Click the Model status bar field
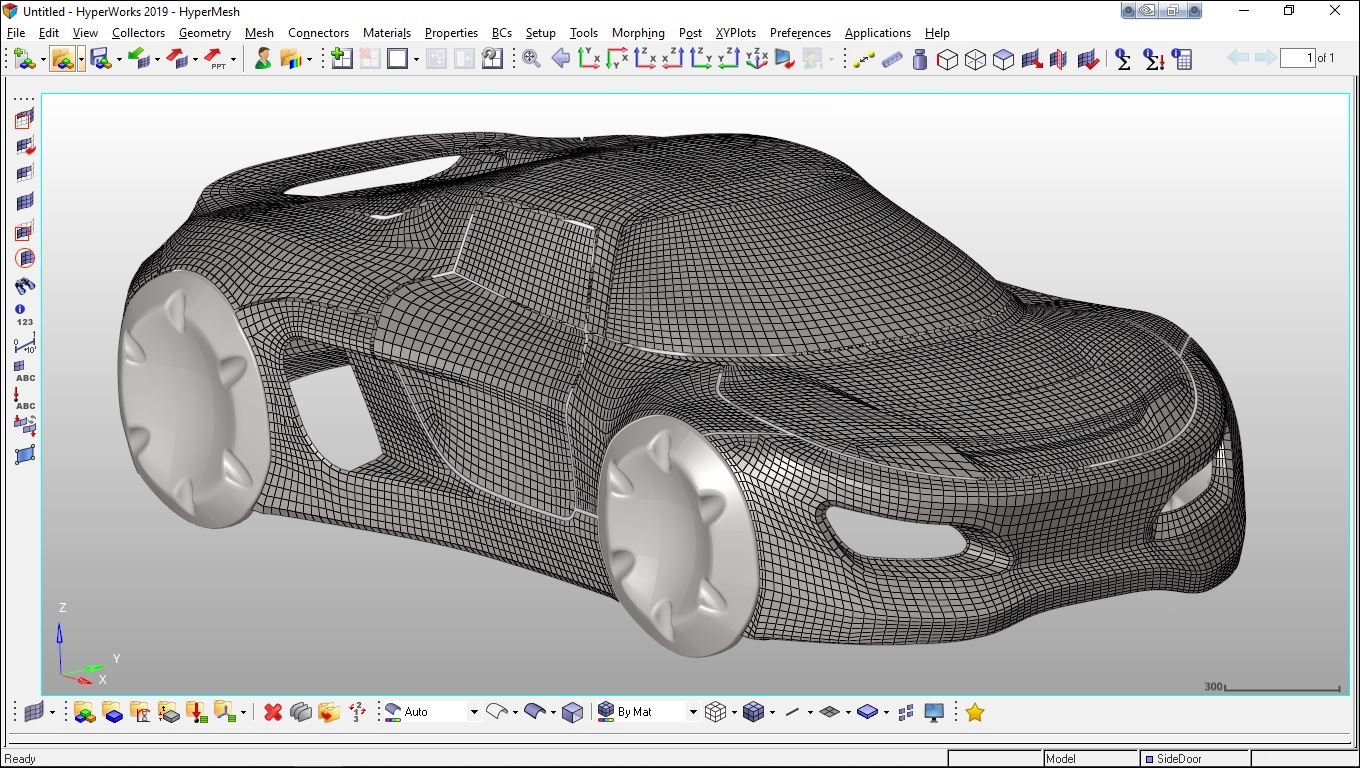Viewport: 1360px width, 768px height. [x=1090, y=759]
